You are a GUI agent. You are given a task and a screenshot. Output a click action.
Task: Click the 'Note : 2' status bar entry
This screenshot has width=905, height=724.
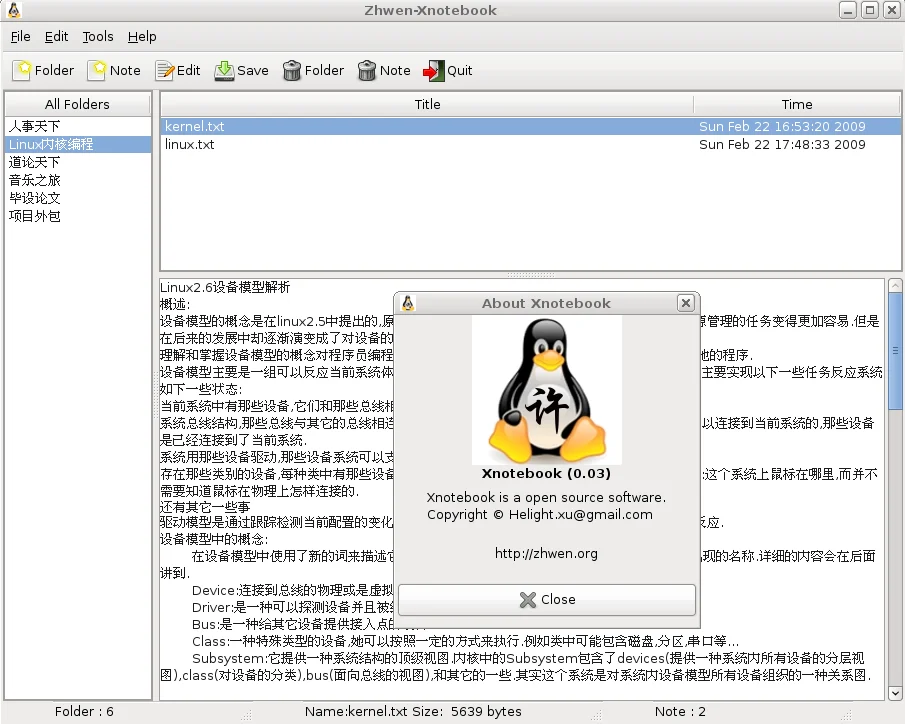pyautogui.click(x=680, y=711)
